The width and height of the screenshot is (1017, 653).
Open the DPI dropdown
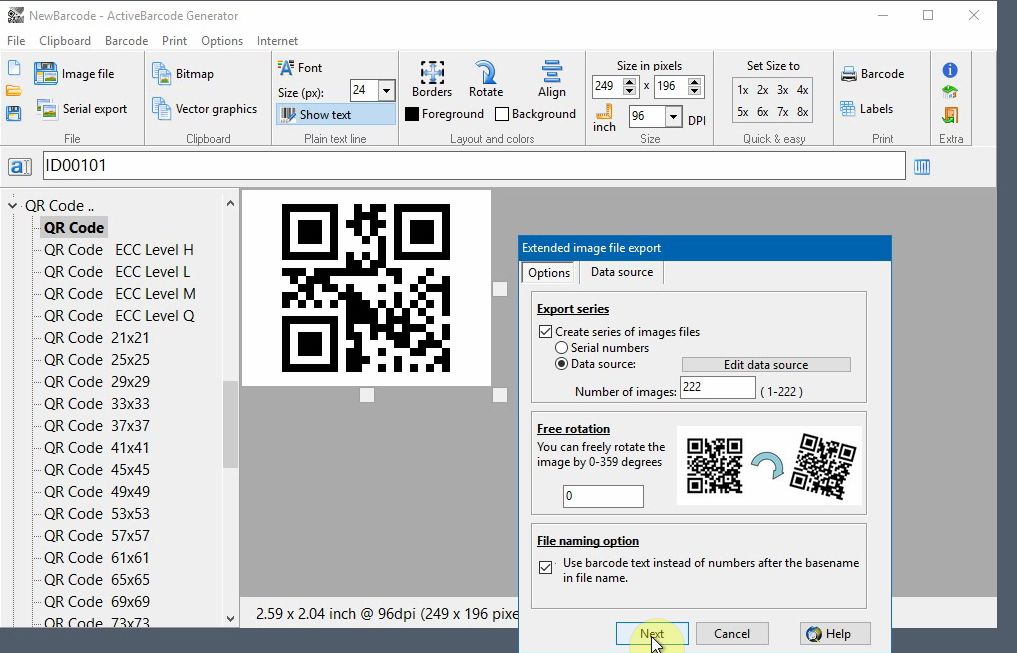tap(673, 117)
